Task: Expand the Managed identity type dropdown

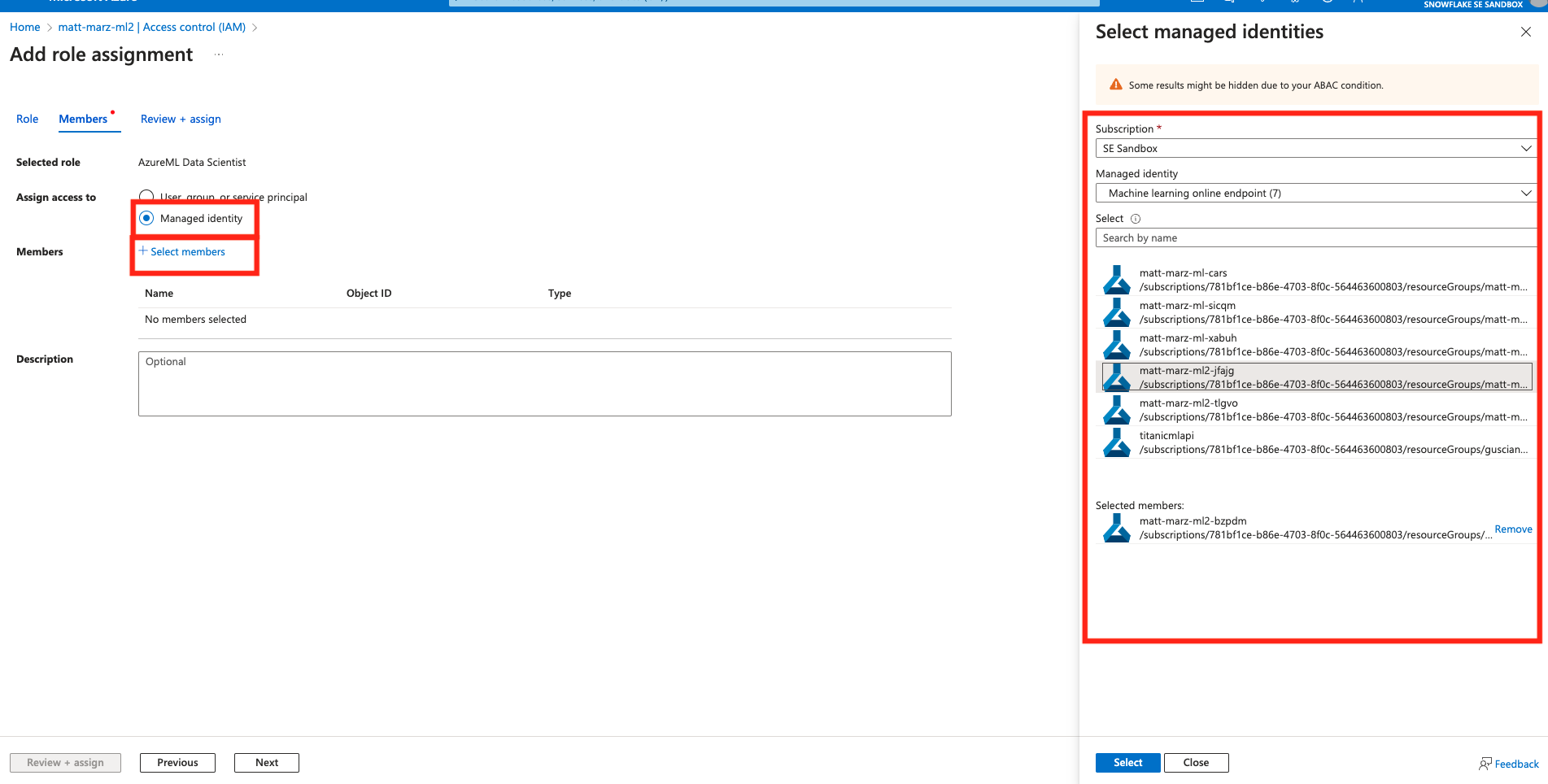Action: pyautogui.click(x=1314, y=193)
